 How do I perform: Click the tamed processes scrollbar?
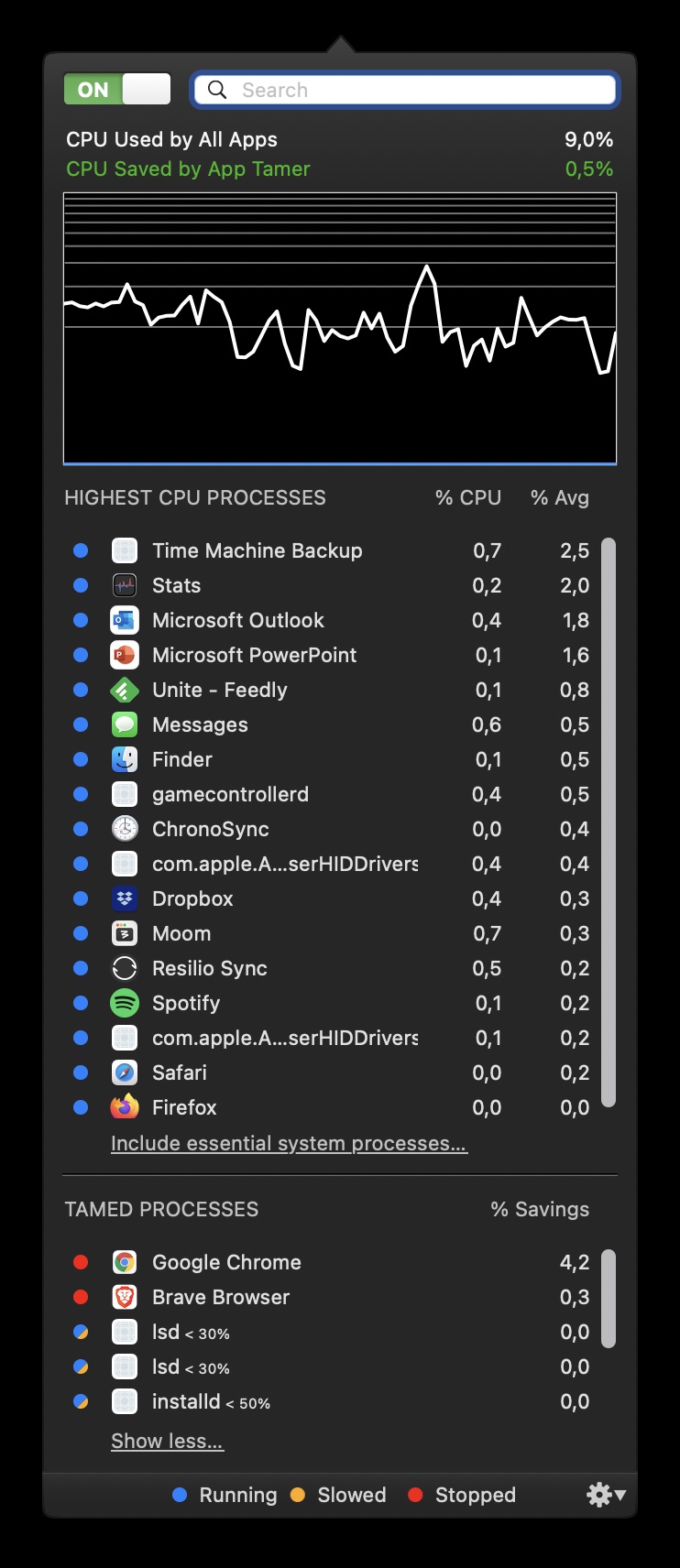[x=609, y=1299]
